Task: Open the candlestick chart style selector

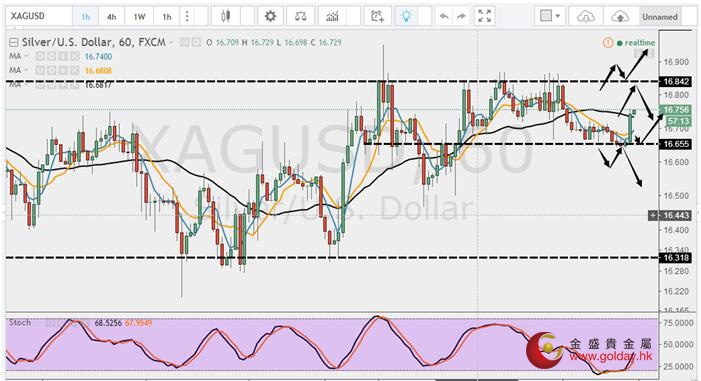Action: tap(226, 17)
